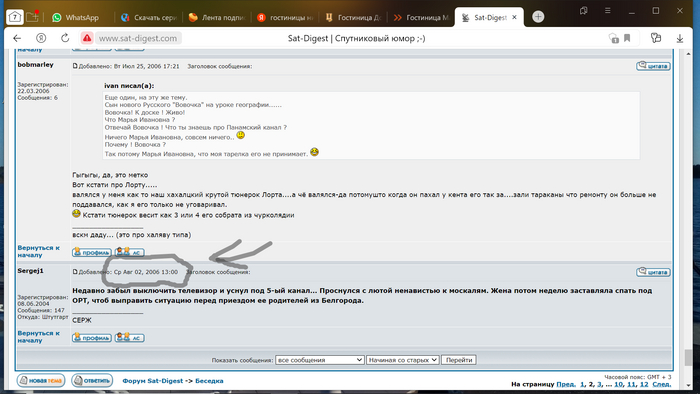Open the Yandex account icon next to back
700x394 pixels.
coord(41,38)
